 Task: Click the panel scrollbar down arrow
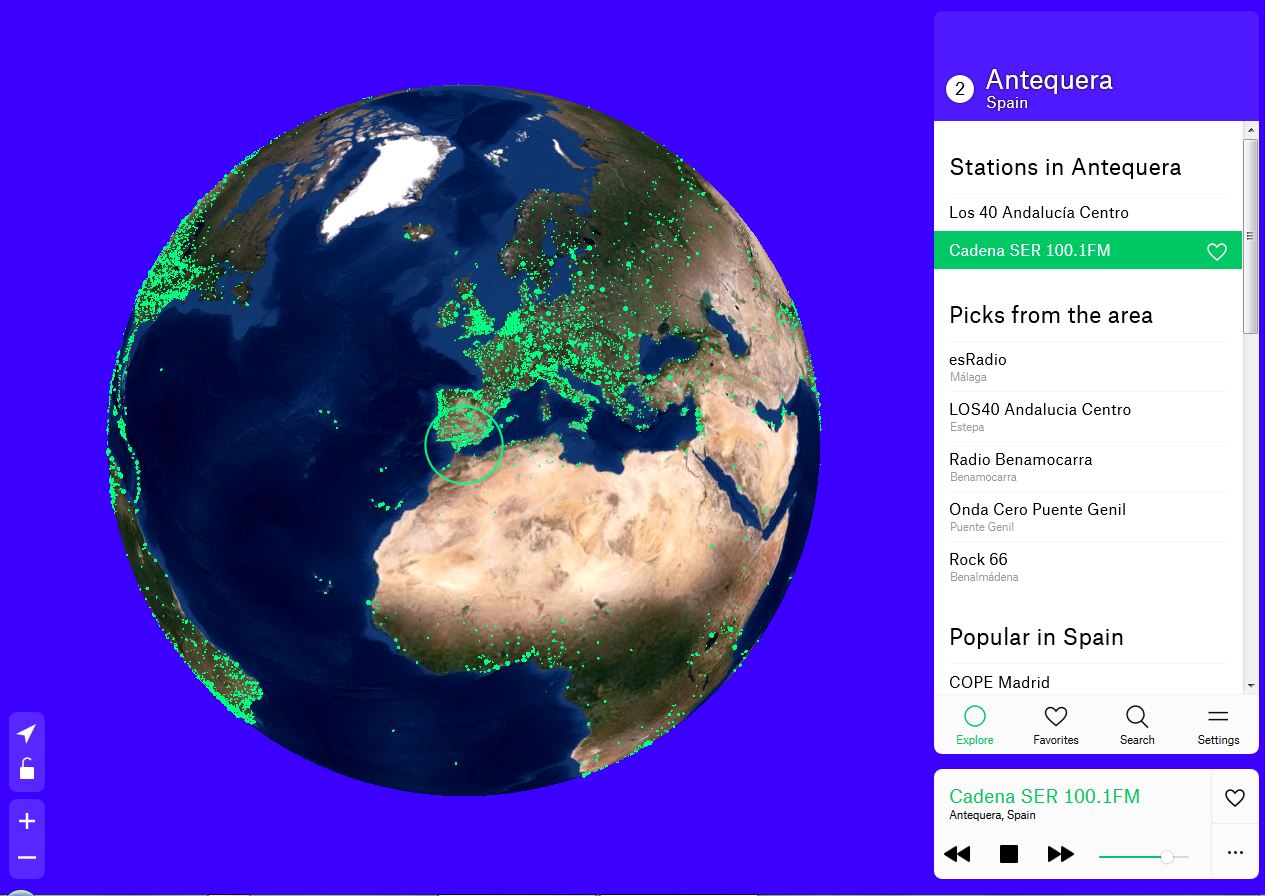(x=1251, y=686)
